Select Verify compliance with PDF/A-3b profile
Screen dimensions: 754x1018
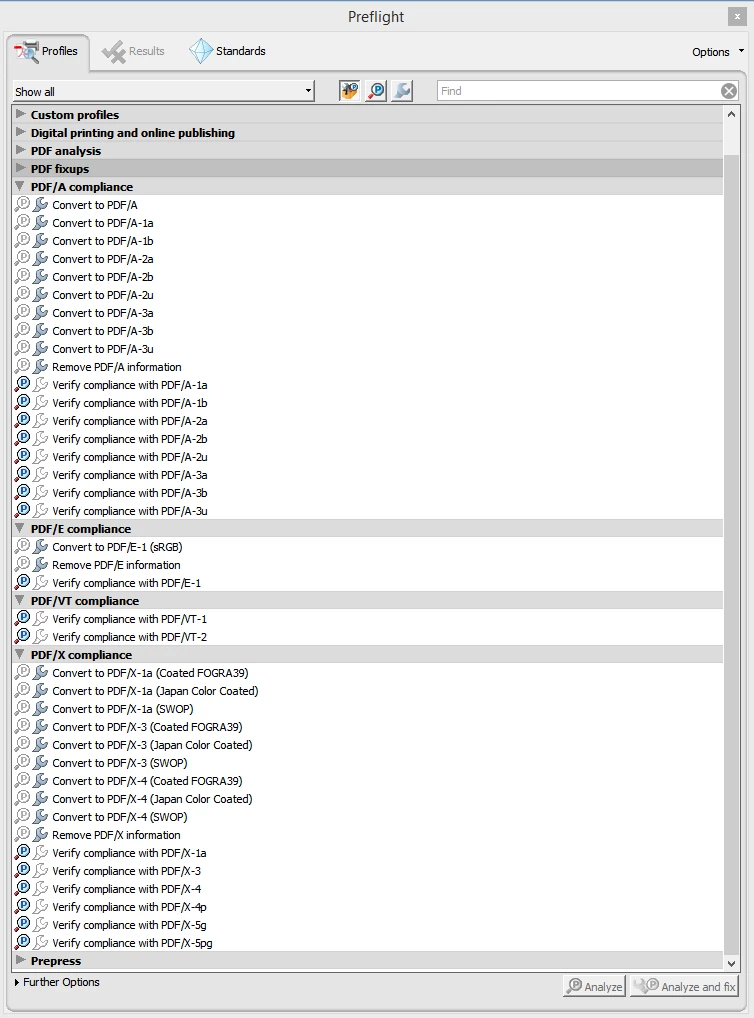[130, 493]
